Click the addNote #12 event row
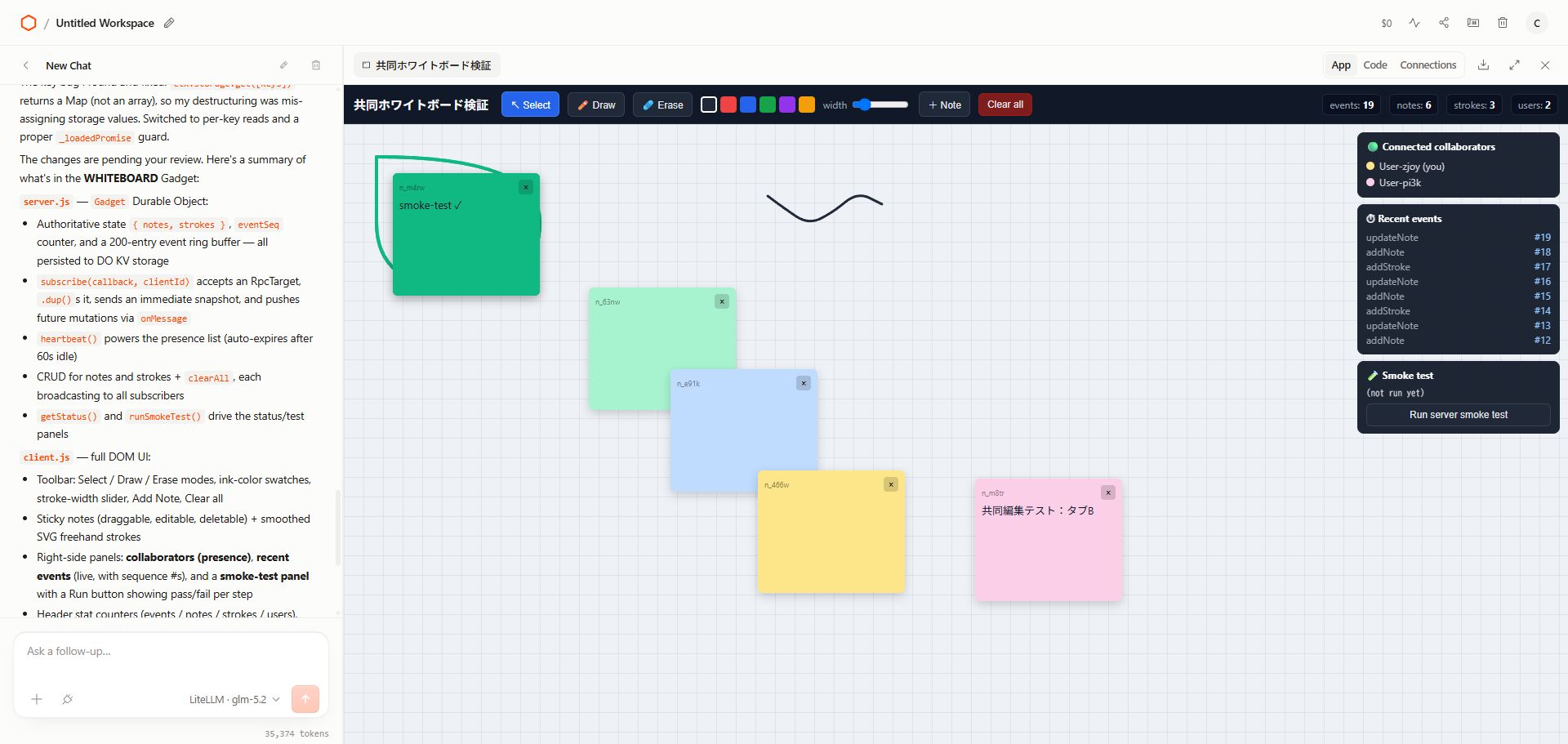The width and height of the screenshot is (1568, 744). [x=1459, y=341]
